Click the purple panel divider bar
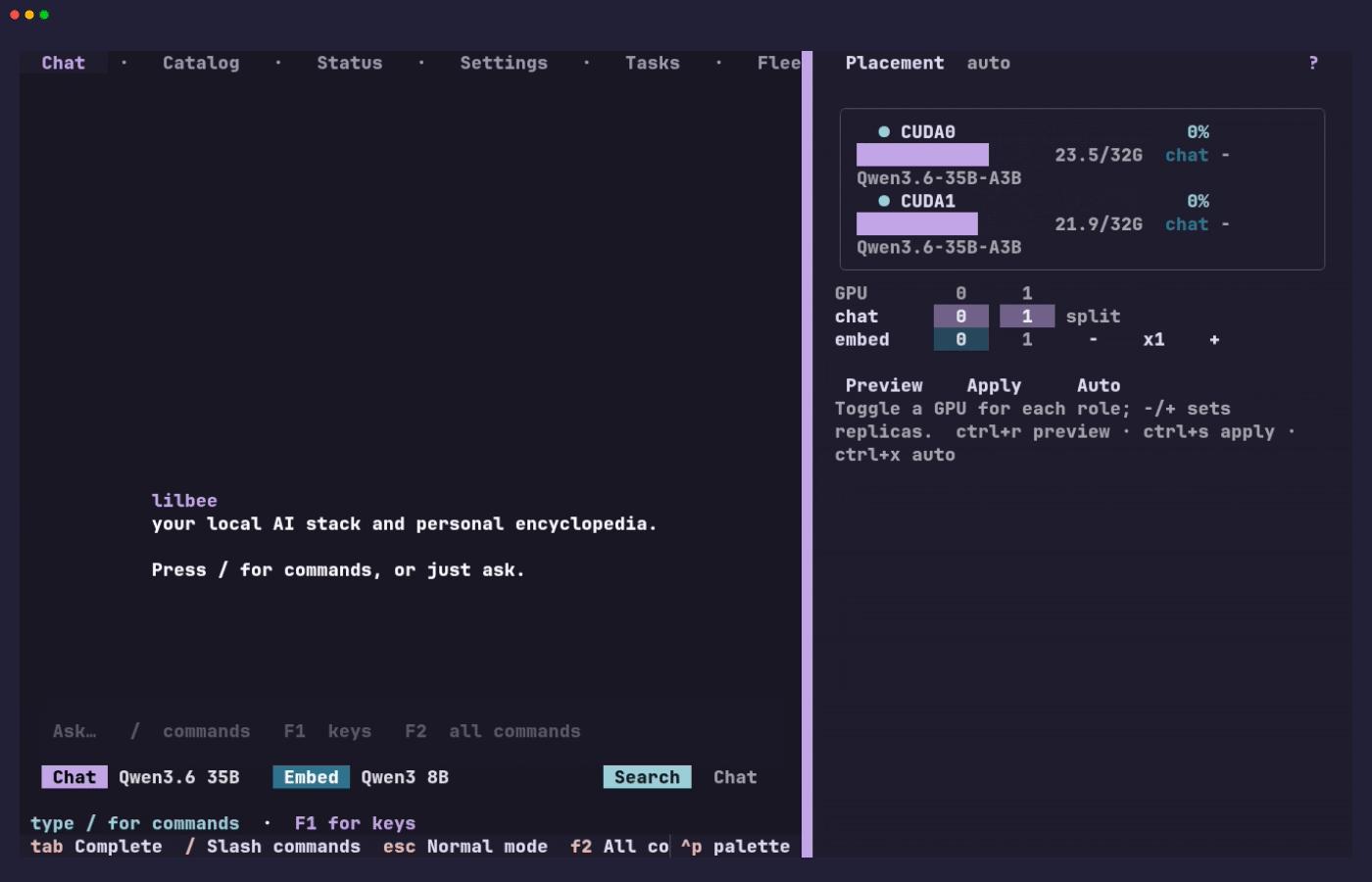Image resolution: width=1372 pixels, height=882 pixels. click(808, 454)
